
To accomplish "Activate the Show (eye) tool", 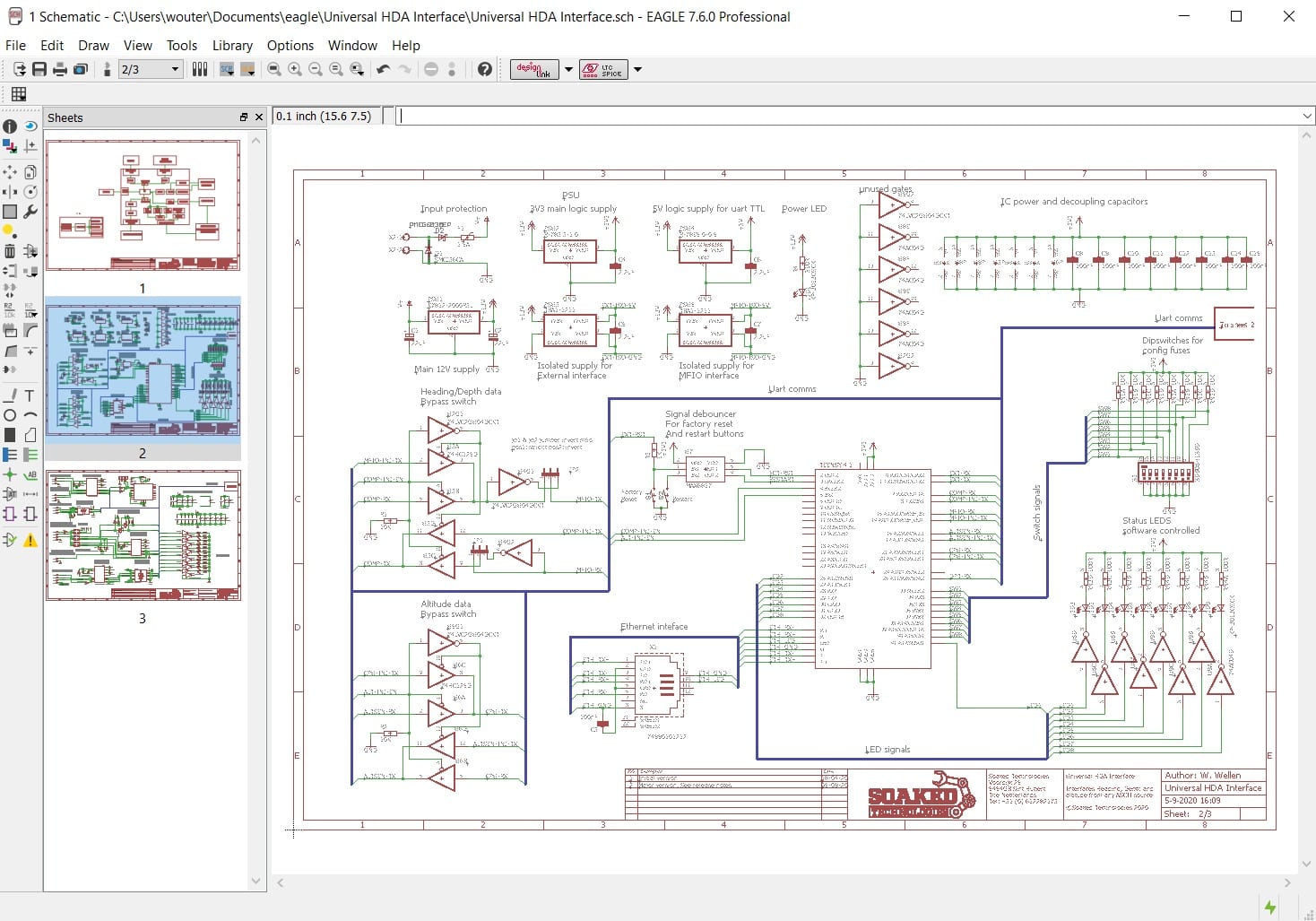I will pyautogui.click(x=30, y=126).
